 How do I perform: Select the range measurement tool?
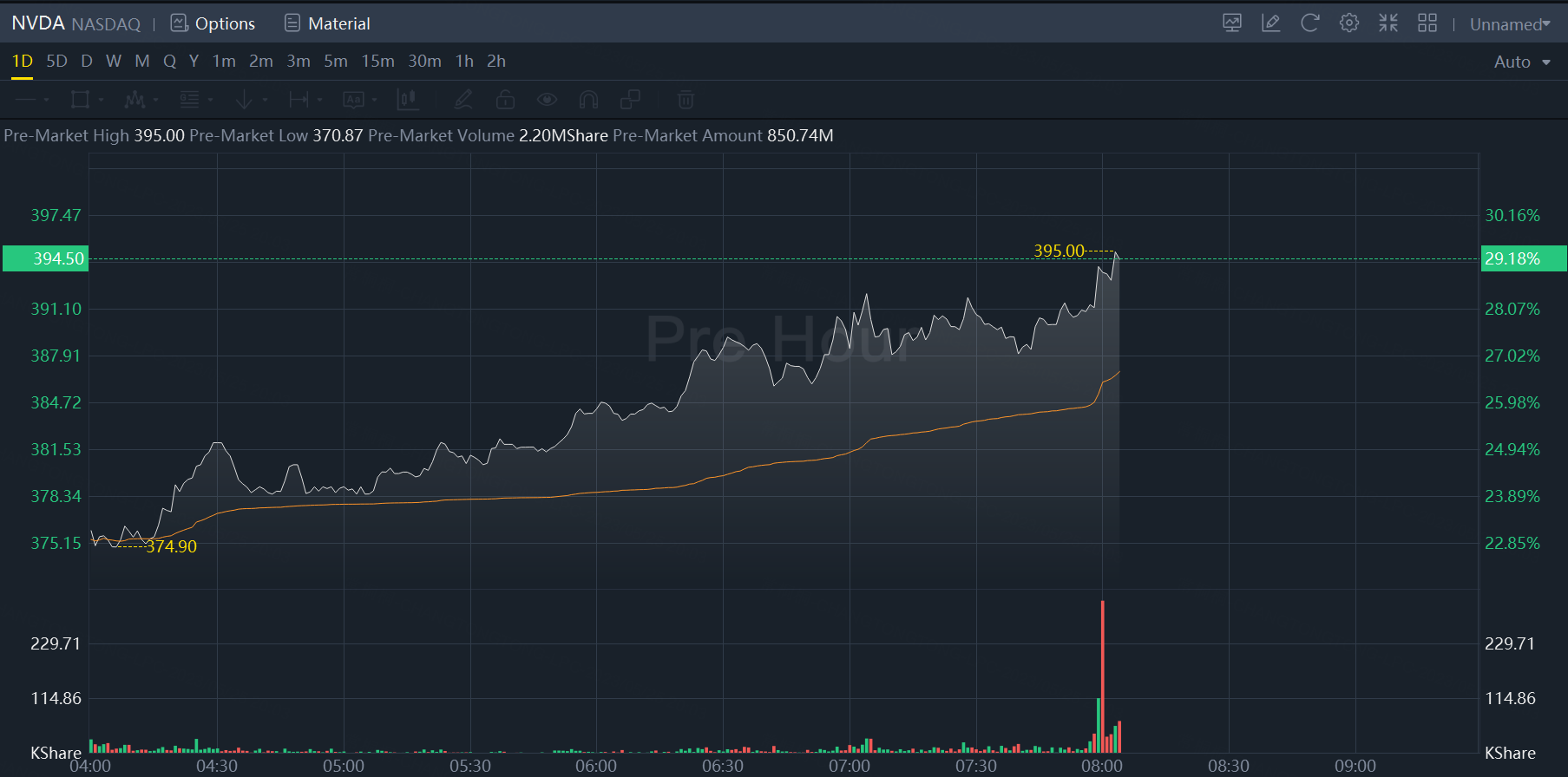click(x=299, y=100)
